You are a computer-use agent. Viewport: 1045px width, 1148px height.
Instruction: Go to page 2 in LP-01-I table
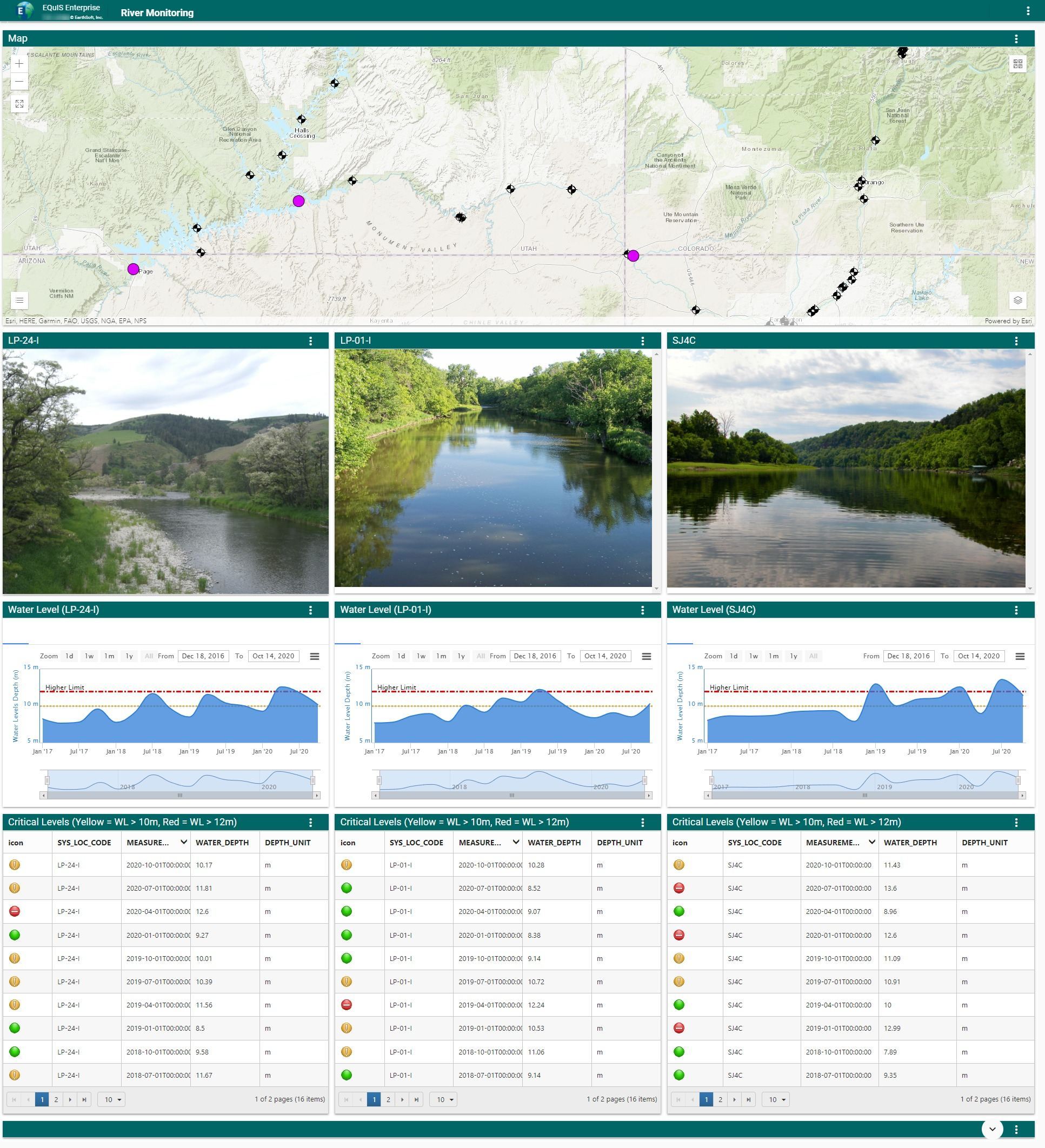[388, 1099]
